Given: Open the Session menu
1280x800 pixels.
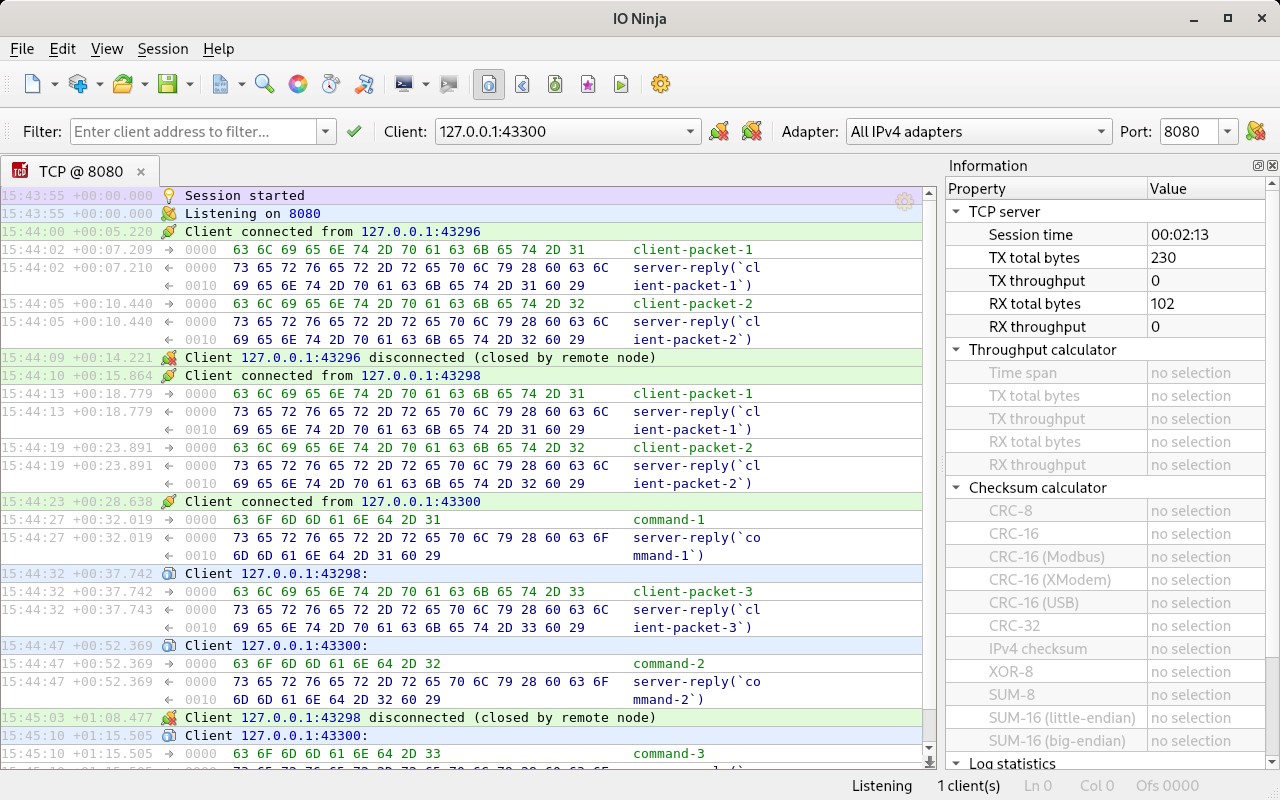Looking at the screenshot, I should [x=162, y=48].
